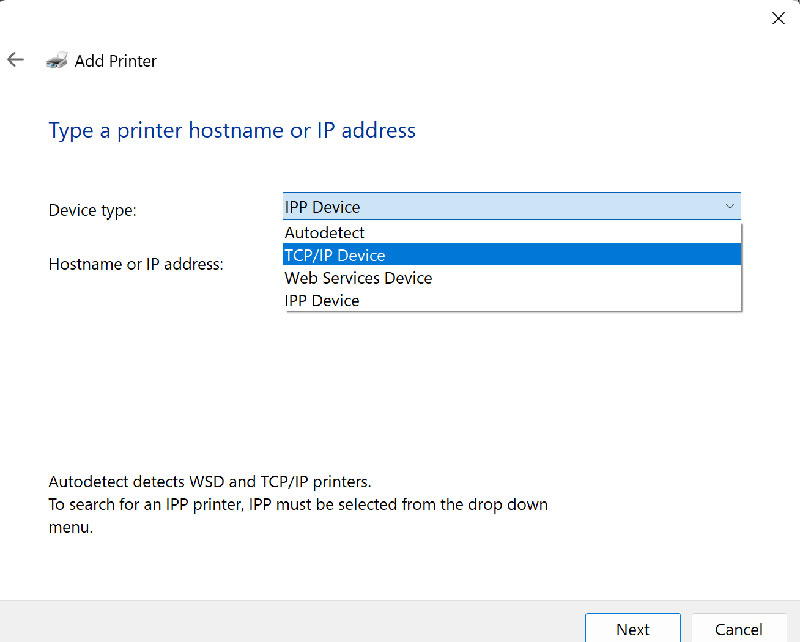Screen dimensions: 800x642
Task: Click the Add Printer title text
Action: point(115,61)
